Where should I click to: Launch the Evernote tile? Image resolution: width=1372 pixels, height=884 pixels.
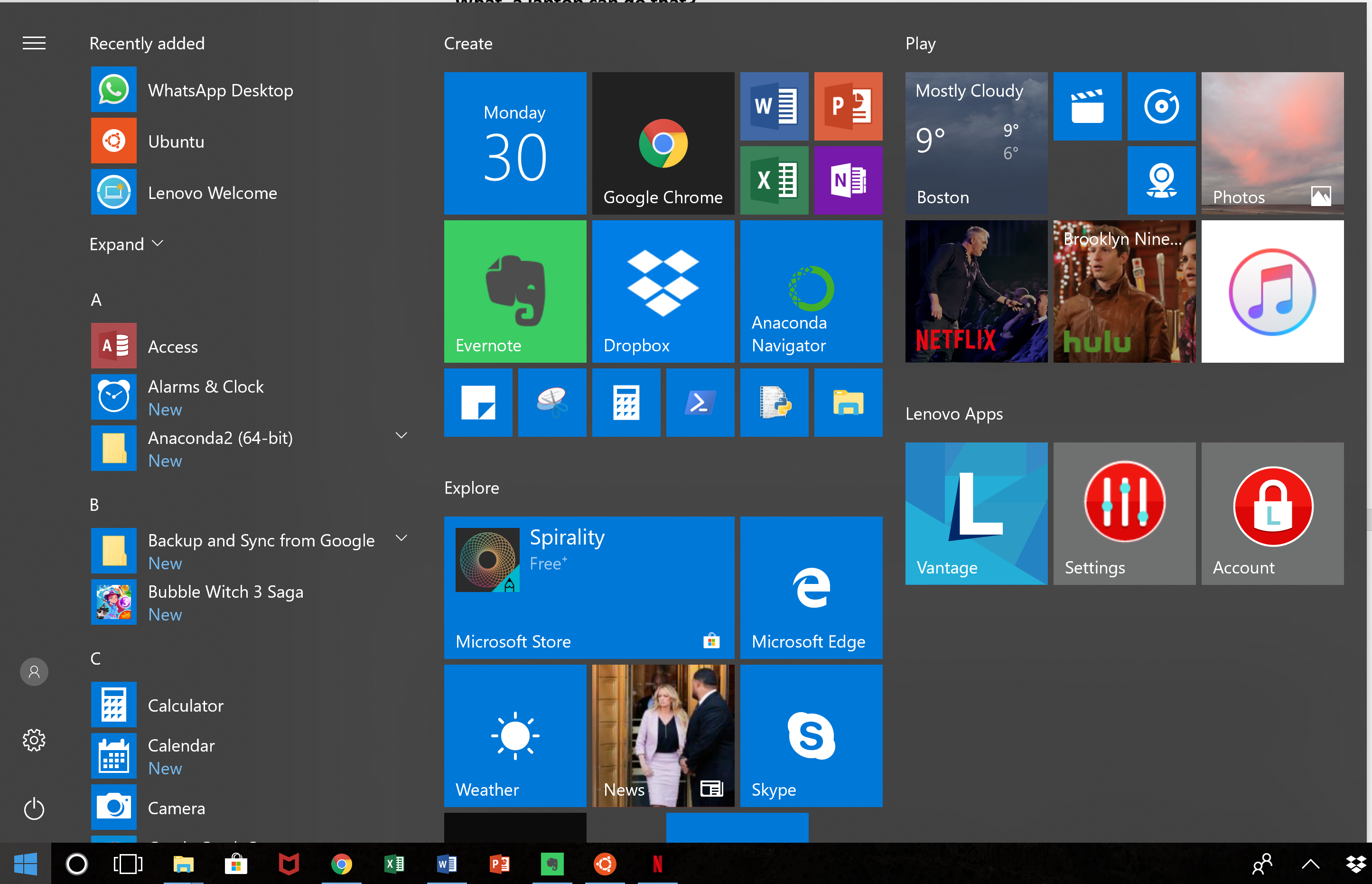coord(515,291)
